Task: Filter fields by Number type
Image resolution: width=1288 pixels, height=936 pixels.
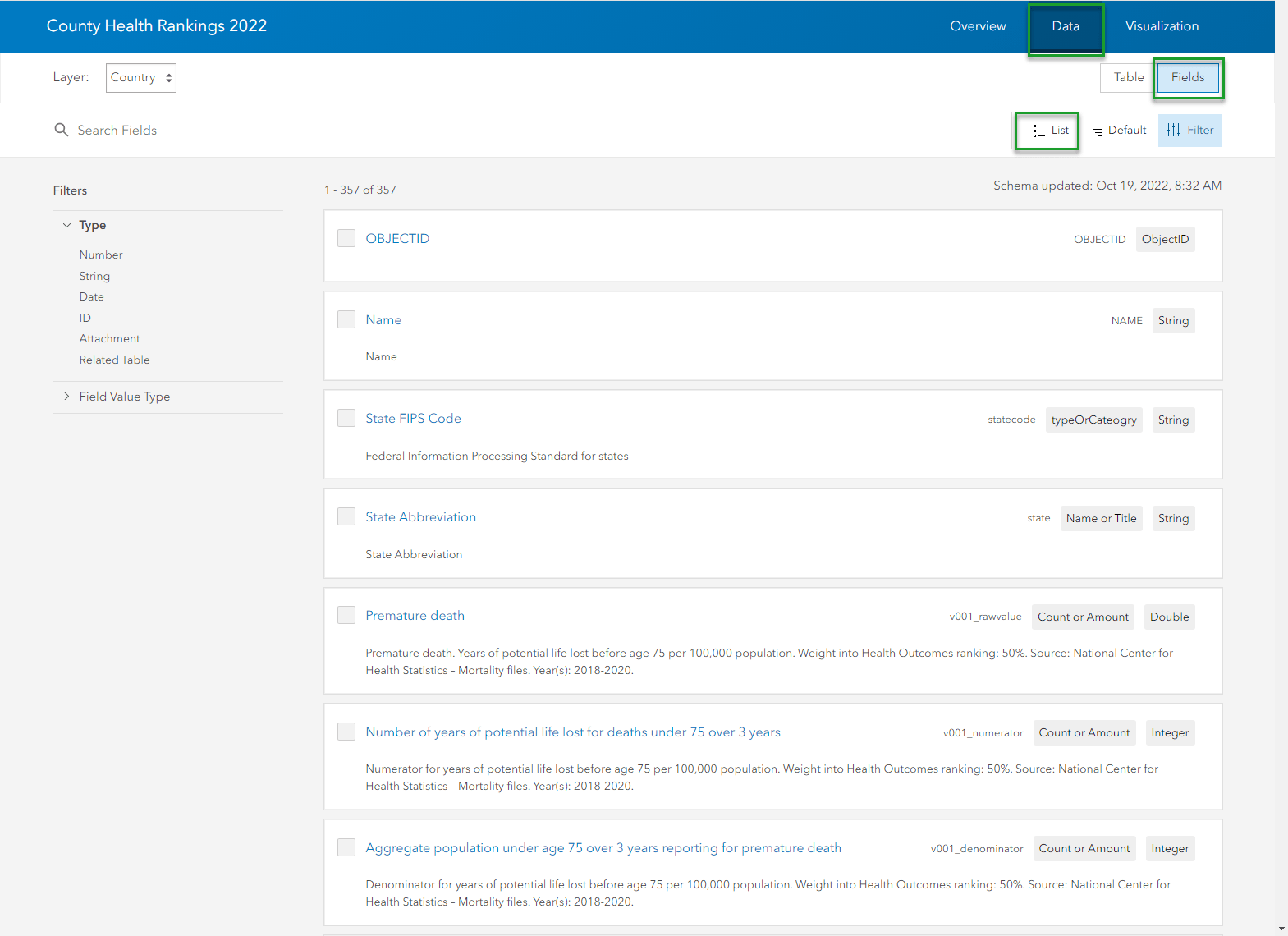Action: click(101, 255)
